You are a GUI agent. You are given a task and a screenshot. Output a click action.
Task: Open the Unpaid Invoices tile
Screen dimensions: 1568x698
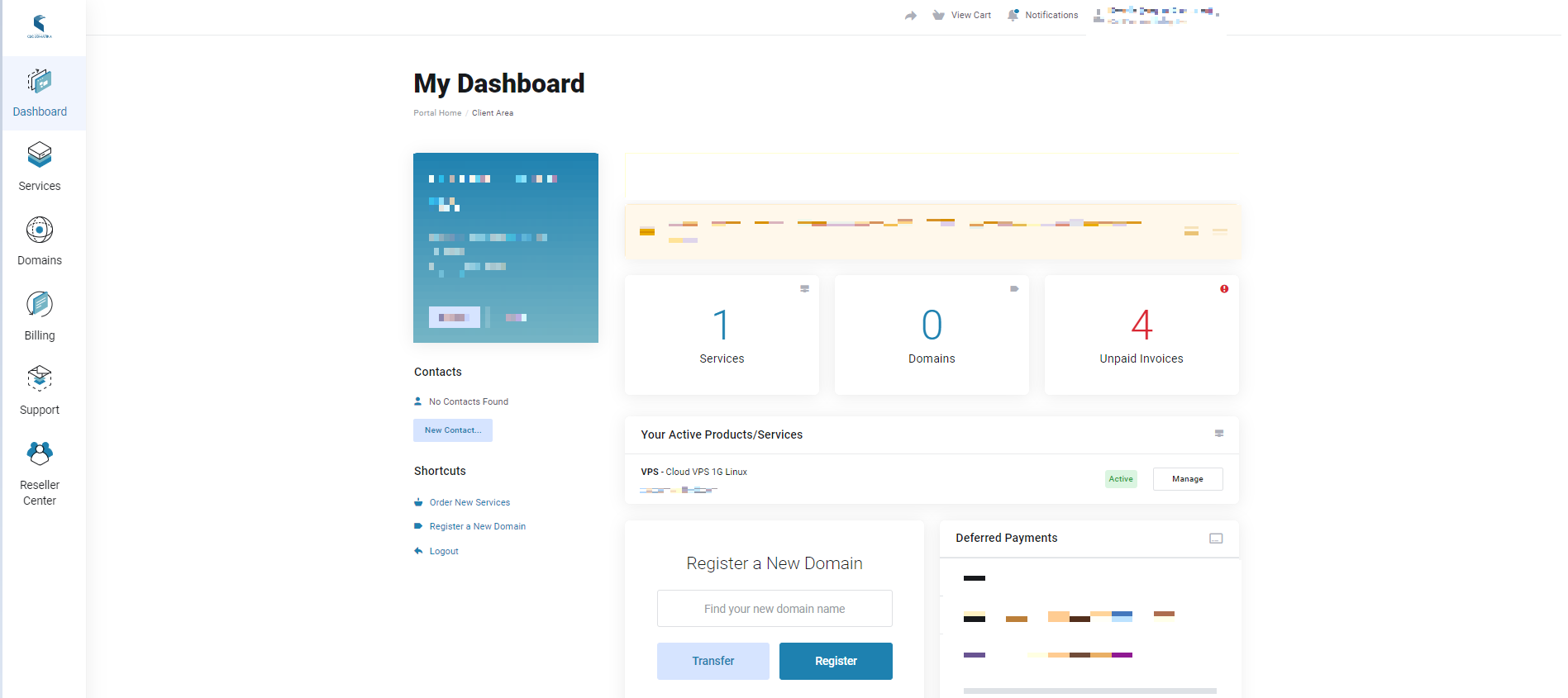coord(1141,335)
